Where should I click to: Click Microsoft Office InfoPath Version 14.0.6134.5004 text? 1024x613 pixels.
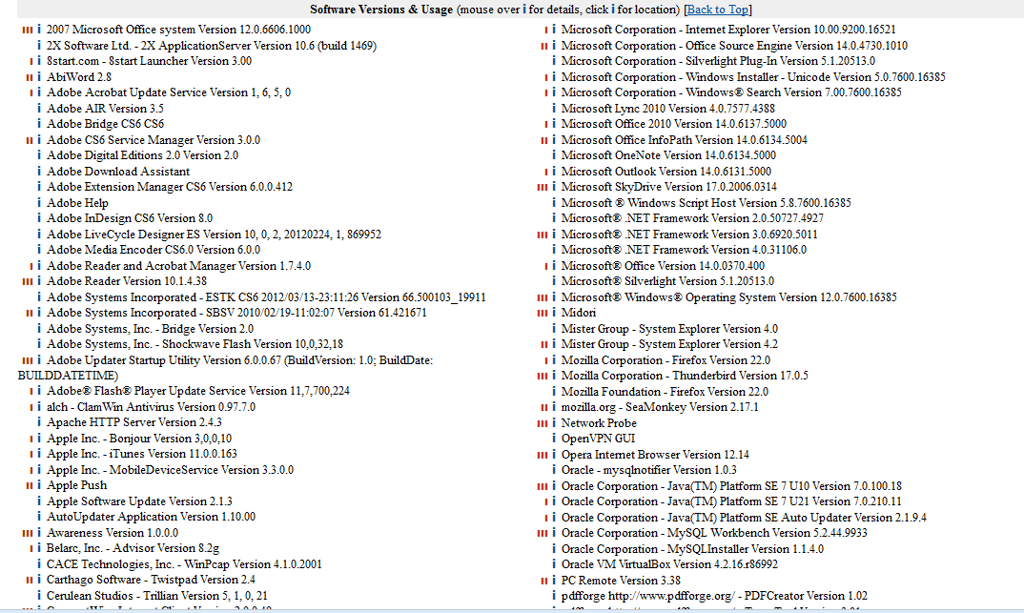pyautogui.click(x=684, y=140)
